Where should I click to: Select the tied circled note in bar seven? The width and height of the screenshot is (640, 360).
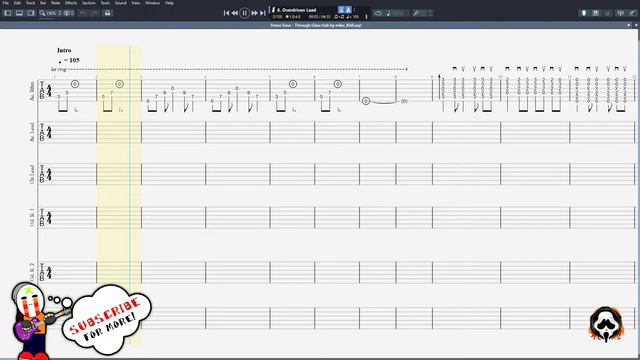click(x=366, y=101)
